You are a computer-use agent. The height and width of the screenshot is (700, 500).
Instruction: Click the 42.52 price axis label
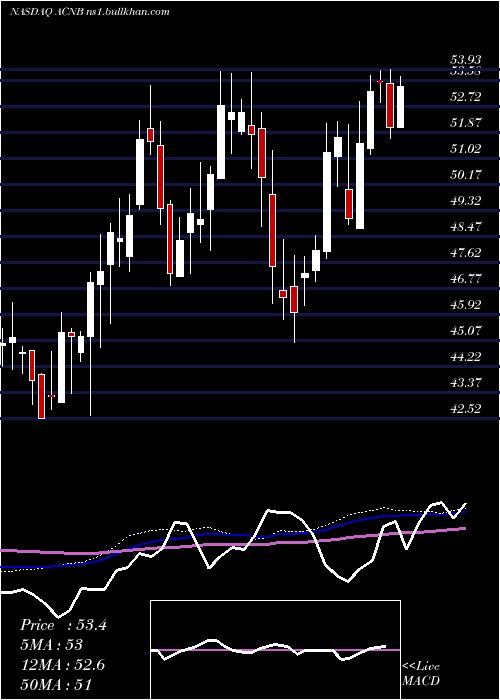466,408
